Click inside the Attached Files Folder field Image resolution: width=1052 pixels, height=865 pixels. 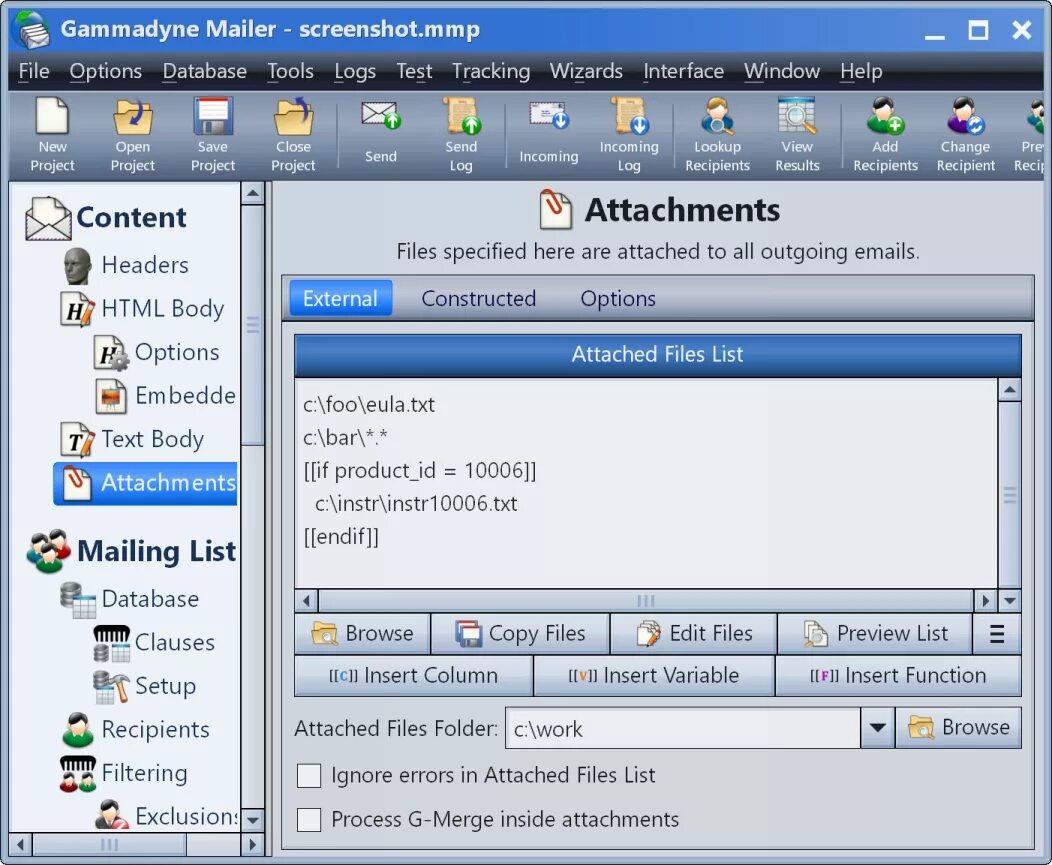(x=680, y=728)
